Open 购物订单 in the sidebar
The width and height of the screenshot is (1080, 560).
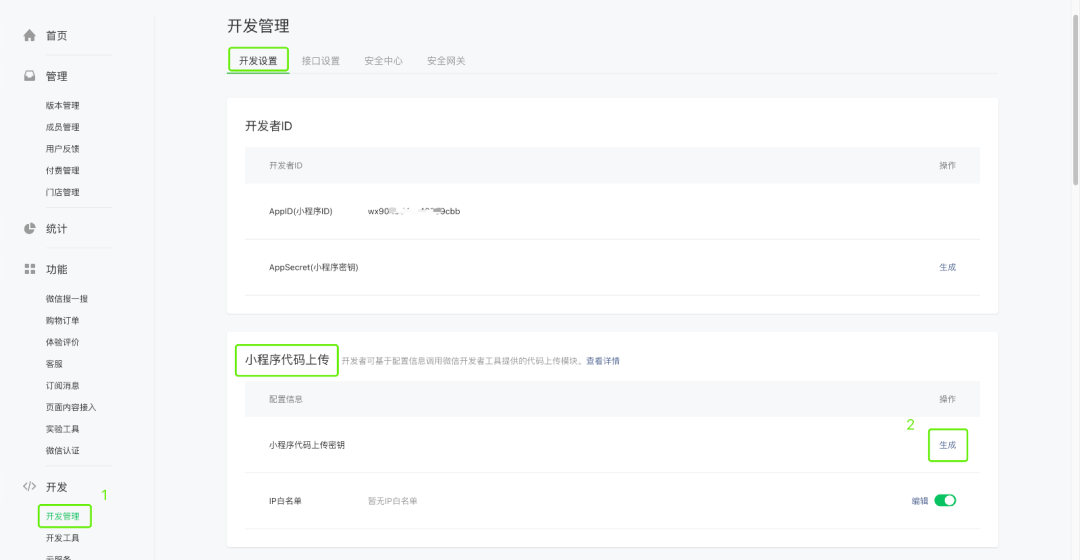click(x=63, y=320)
